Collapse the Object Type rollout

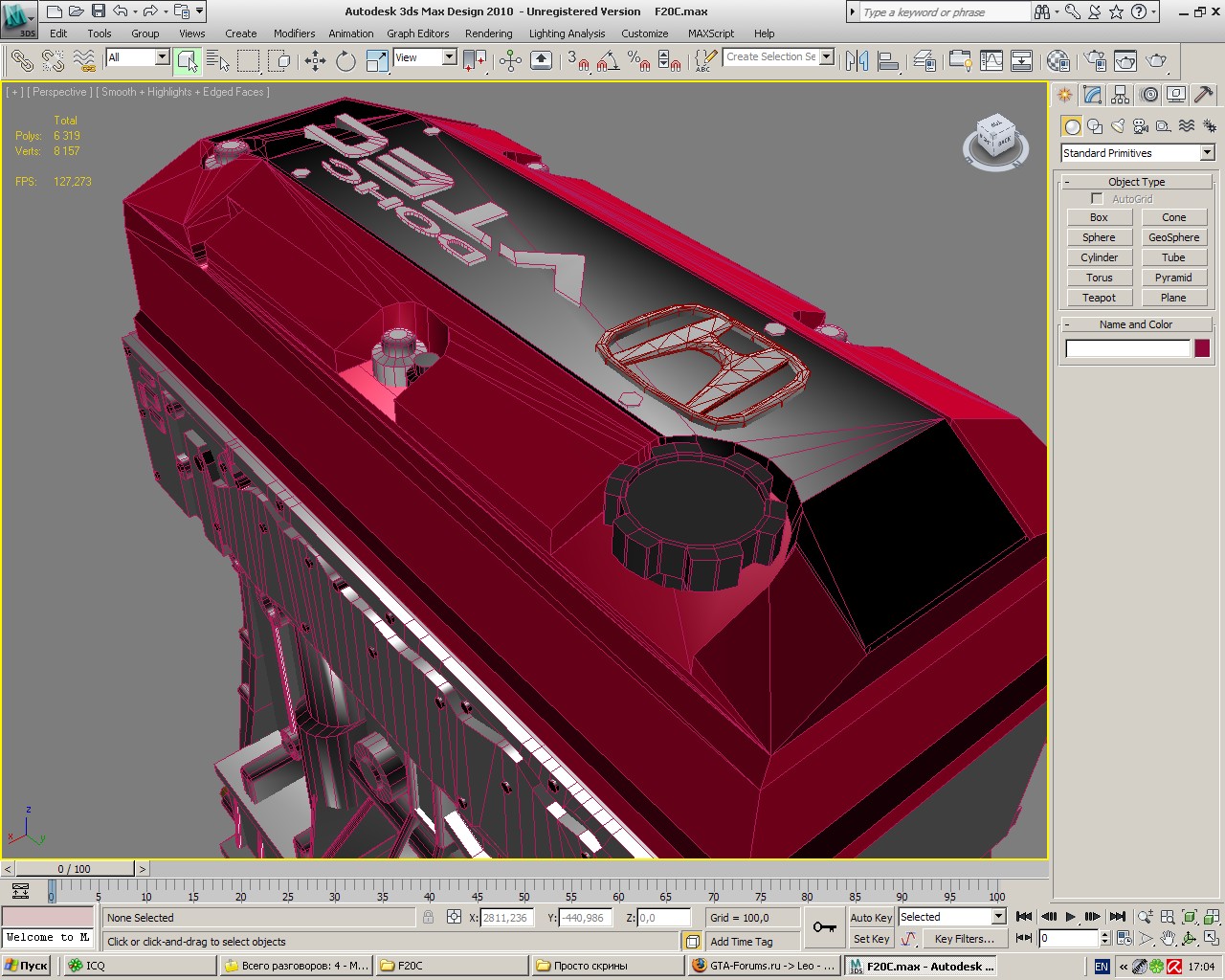pyautogui.click(x=1137, y=182)
